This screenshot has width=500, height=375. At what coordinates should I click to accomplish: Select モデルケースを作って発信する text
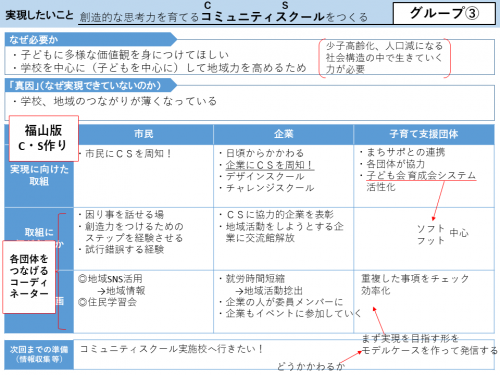pyautogui.click(x=429, y=350)
